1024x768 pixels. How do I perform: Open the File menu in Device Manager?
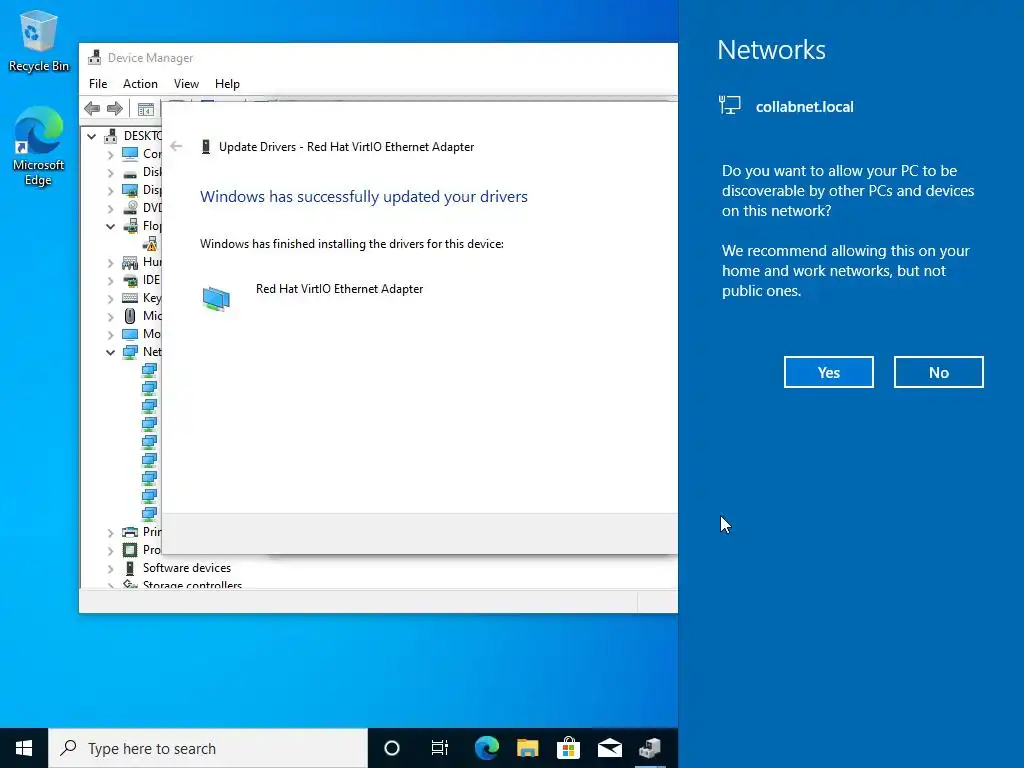pyautogui.click(x=98, y=84)
